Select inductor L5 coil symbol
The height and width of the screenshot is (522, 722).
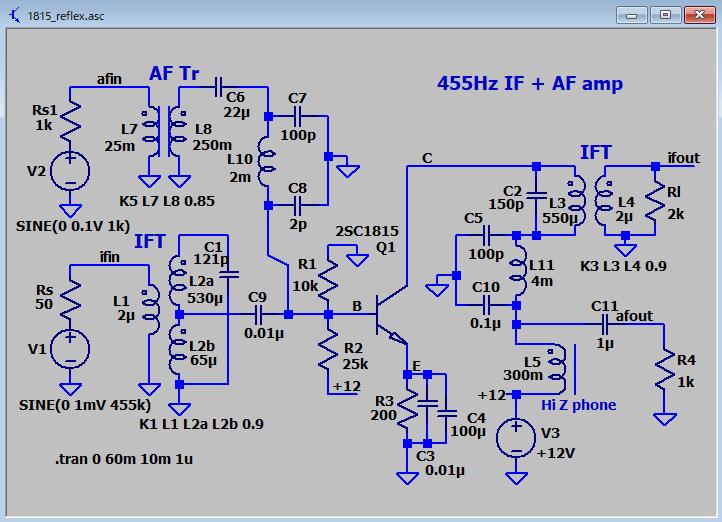559,369
